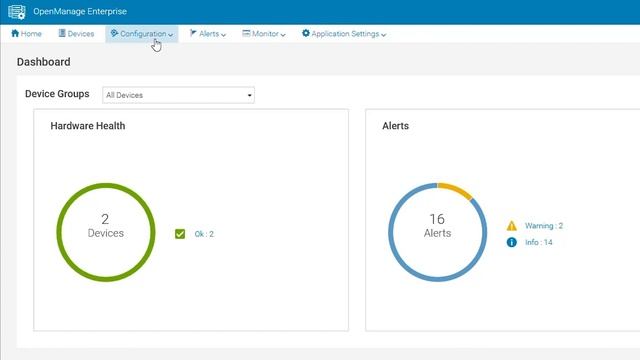Screen dimensions: 640x360
Task: Click the 16 Alerts count text
Action: click(x=437, y=226)
